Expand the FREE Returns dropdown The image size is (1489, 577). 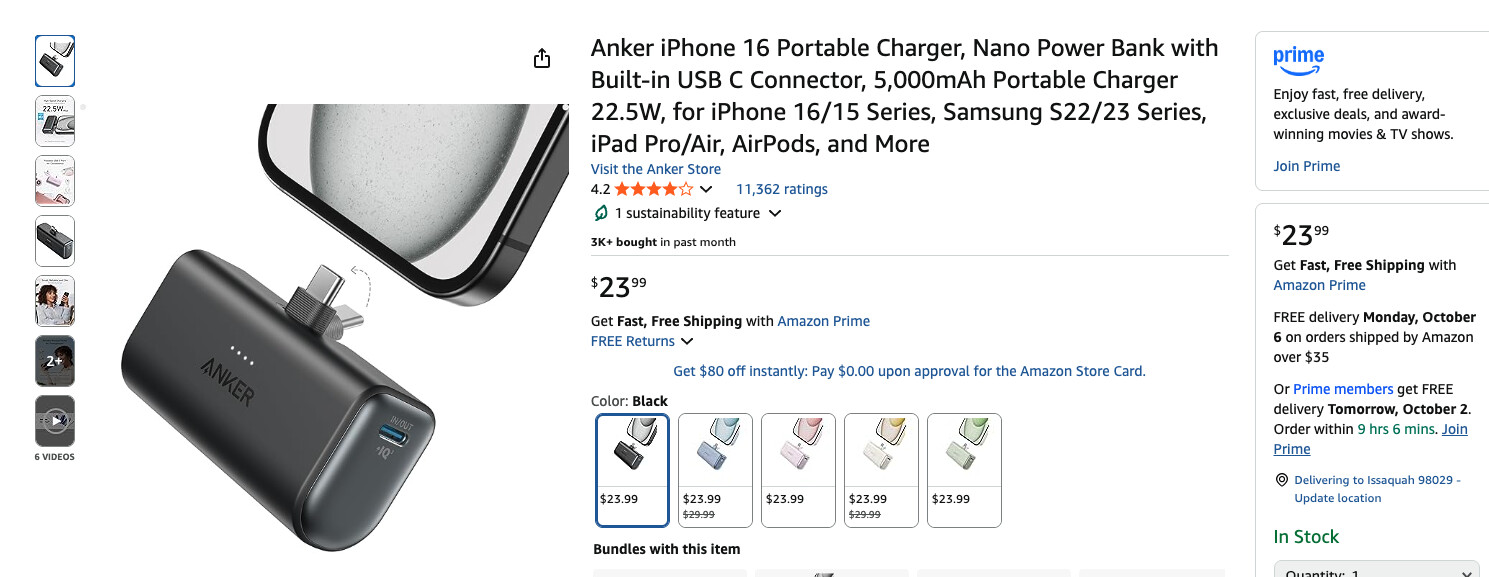coord(687,341)
